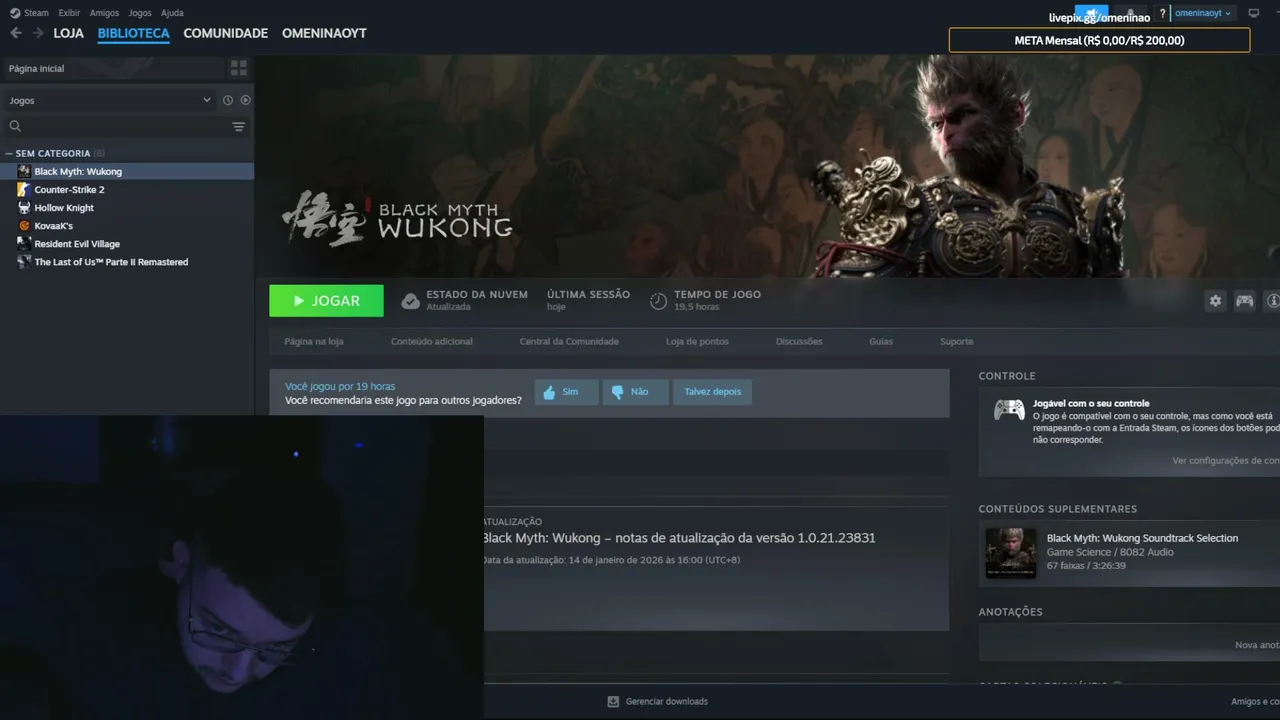Open the Wukong update notes headline
The height and width of the screenshot is (720, 1280).
679,538
